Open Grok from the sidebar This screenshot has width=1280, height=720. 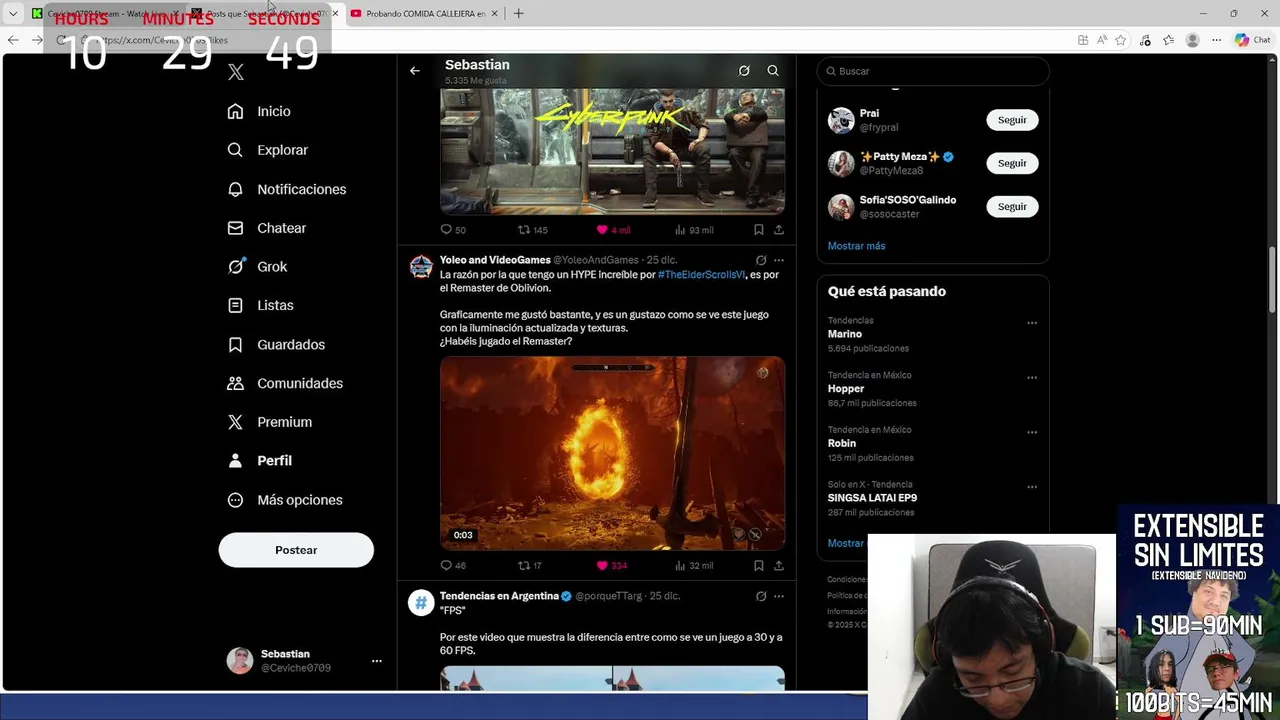pyautogui.click(x=257, y=267)
